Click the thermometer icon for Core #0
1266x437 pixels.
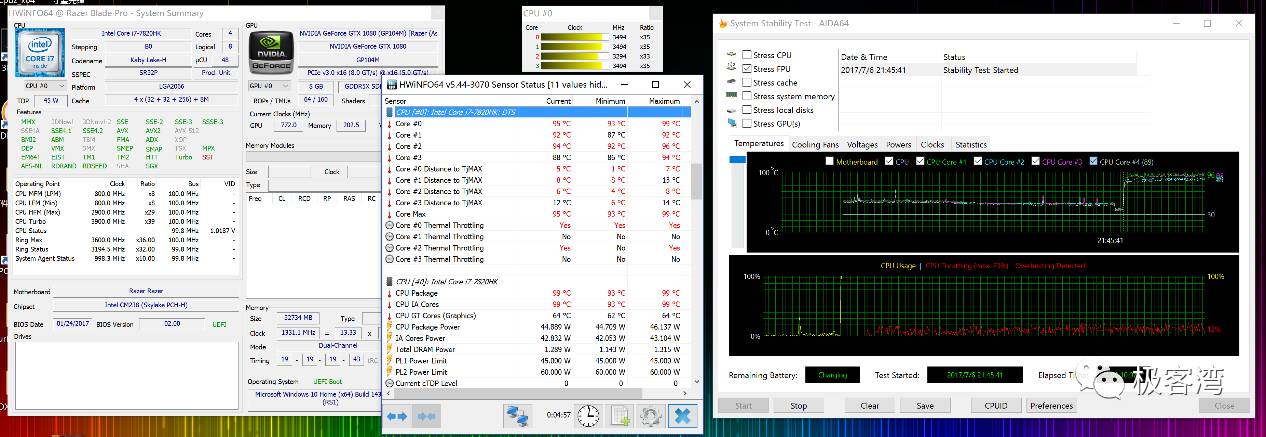(389, 123)
